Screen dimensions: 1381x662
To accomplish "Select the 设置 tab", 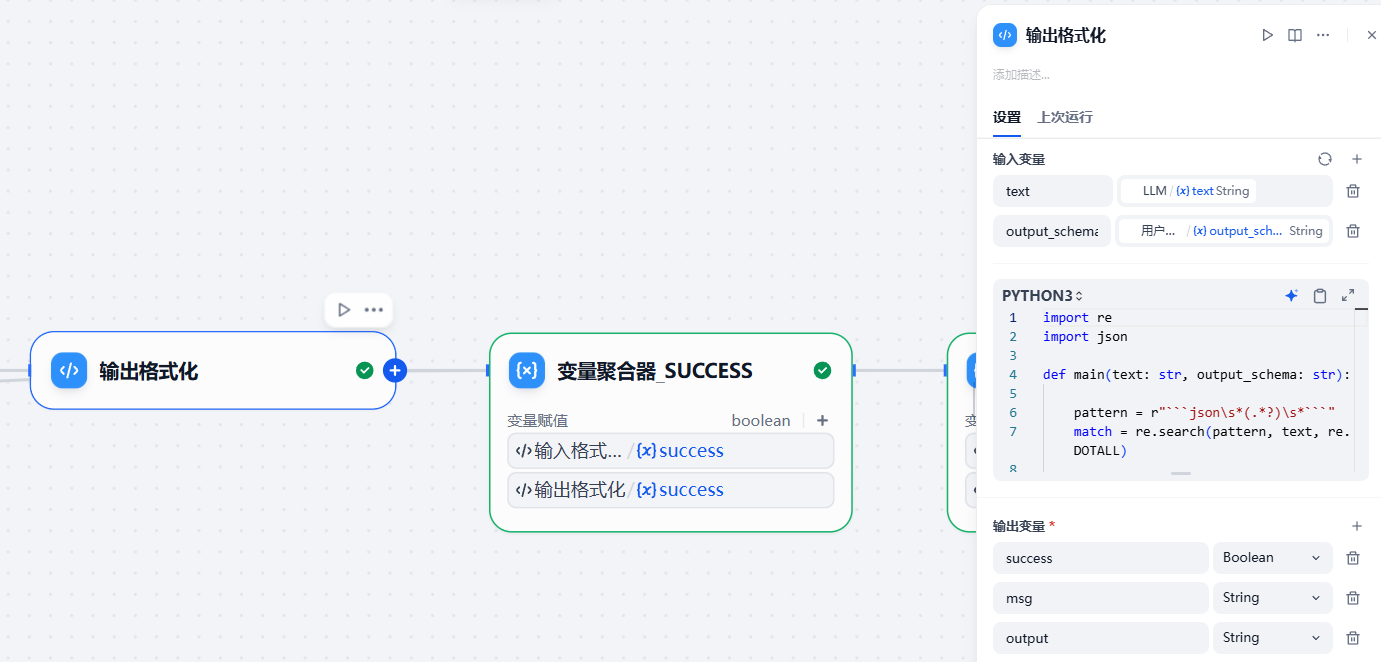I will [1006, 117].
